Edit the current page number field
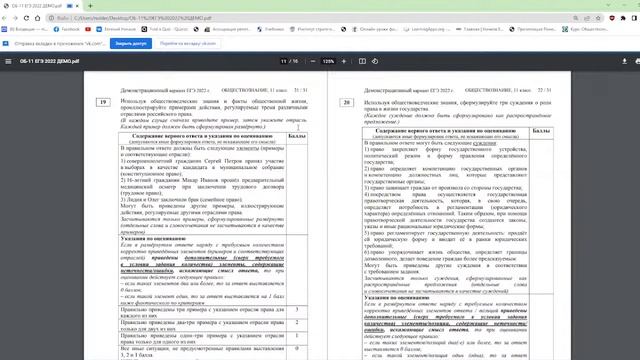Screen dimensions: 640x360 pyautogui.click(x=284, y=61)
